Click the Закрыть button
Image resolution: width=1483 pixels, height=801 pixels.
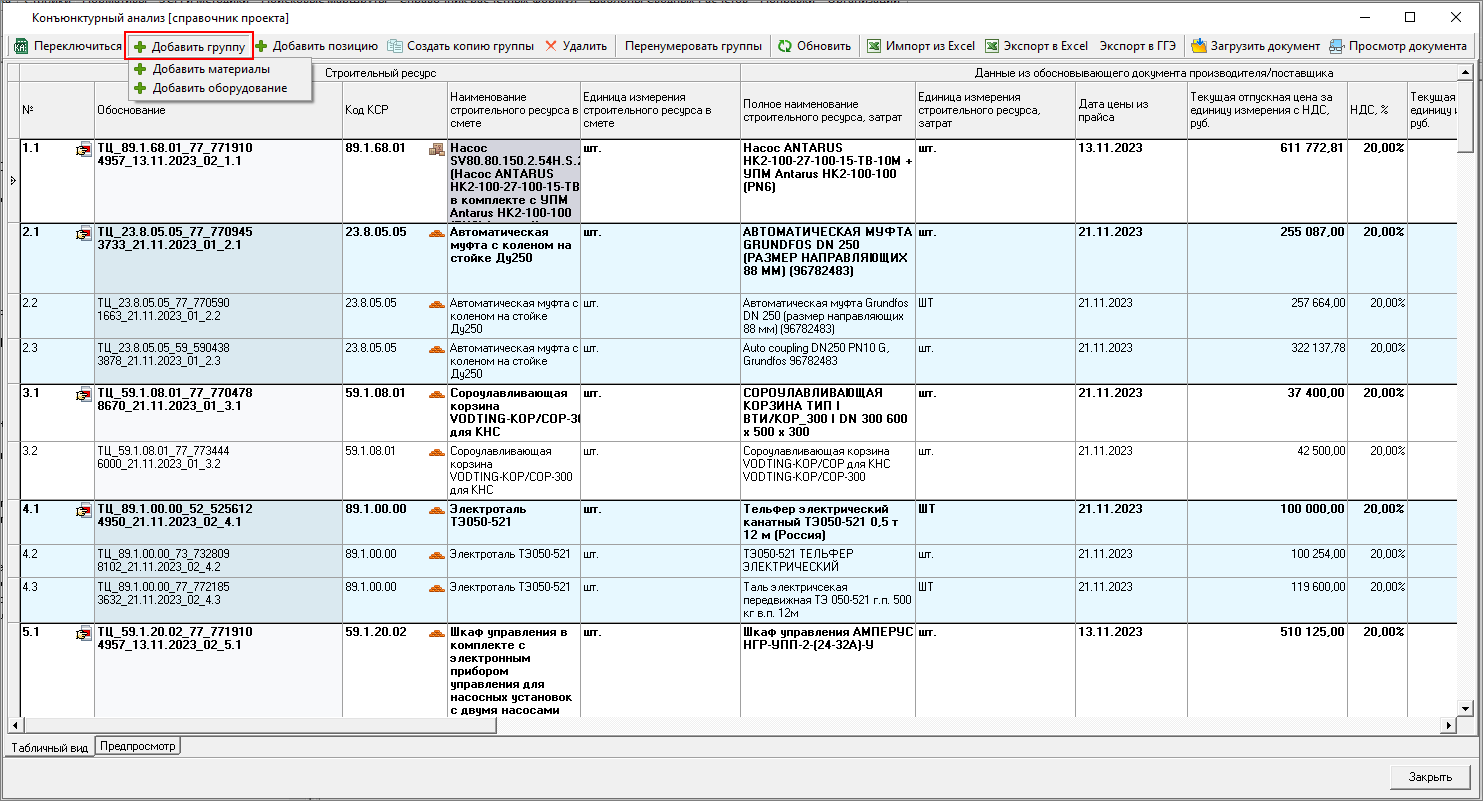1430,777
